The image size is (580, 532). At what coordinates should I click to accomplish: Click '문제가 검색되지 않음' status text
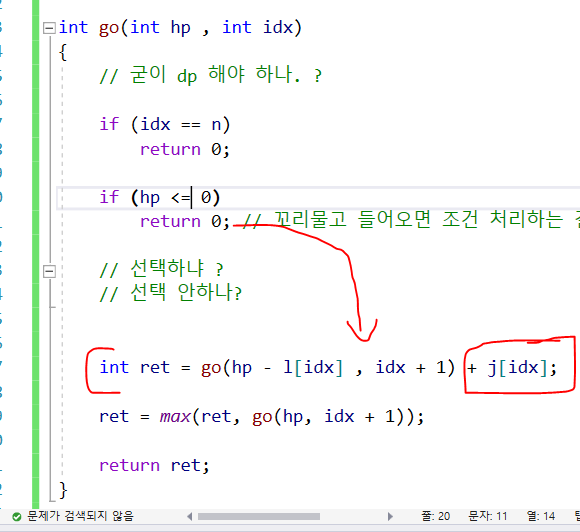[x=80, y=516]
